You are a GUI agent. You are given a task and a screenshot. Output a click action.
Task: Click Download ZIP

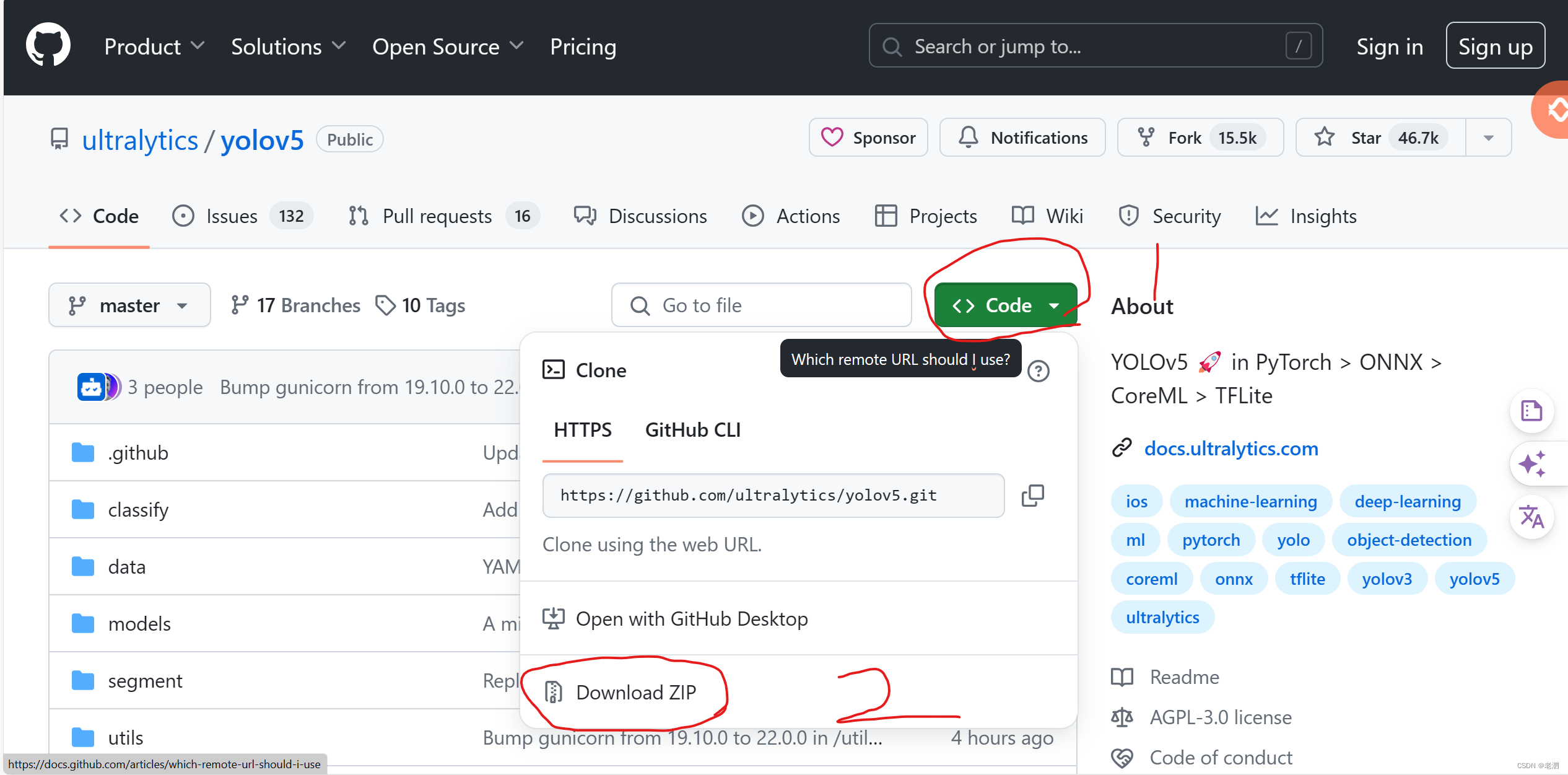click(635, 692)
